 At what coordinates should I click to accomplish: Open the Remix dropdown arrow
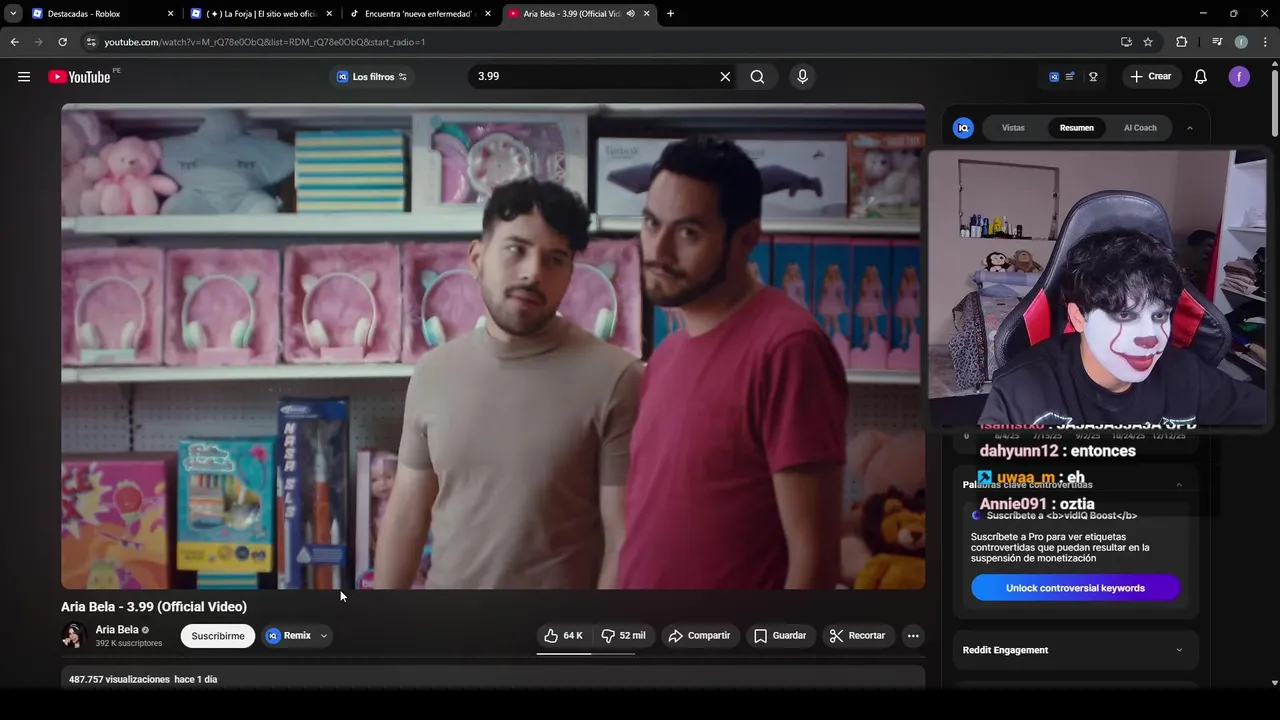[324, 636]
